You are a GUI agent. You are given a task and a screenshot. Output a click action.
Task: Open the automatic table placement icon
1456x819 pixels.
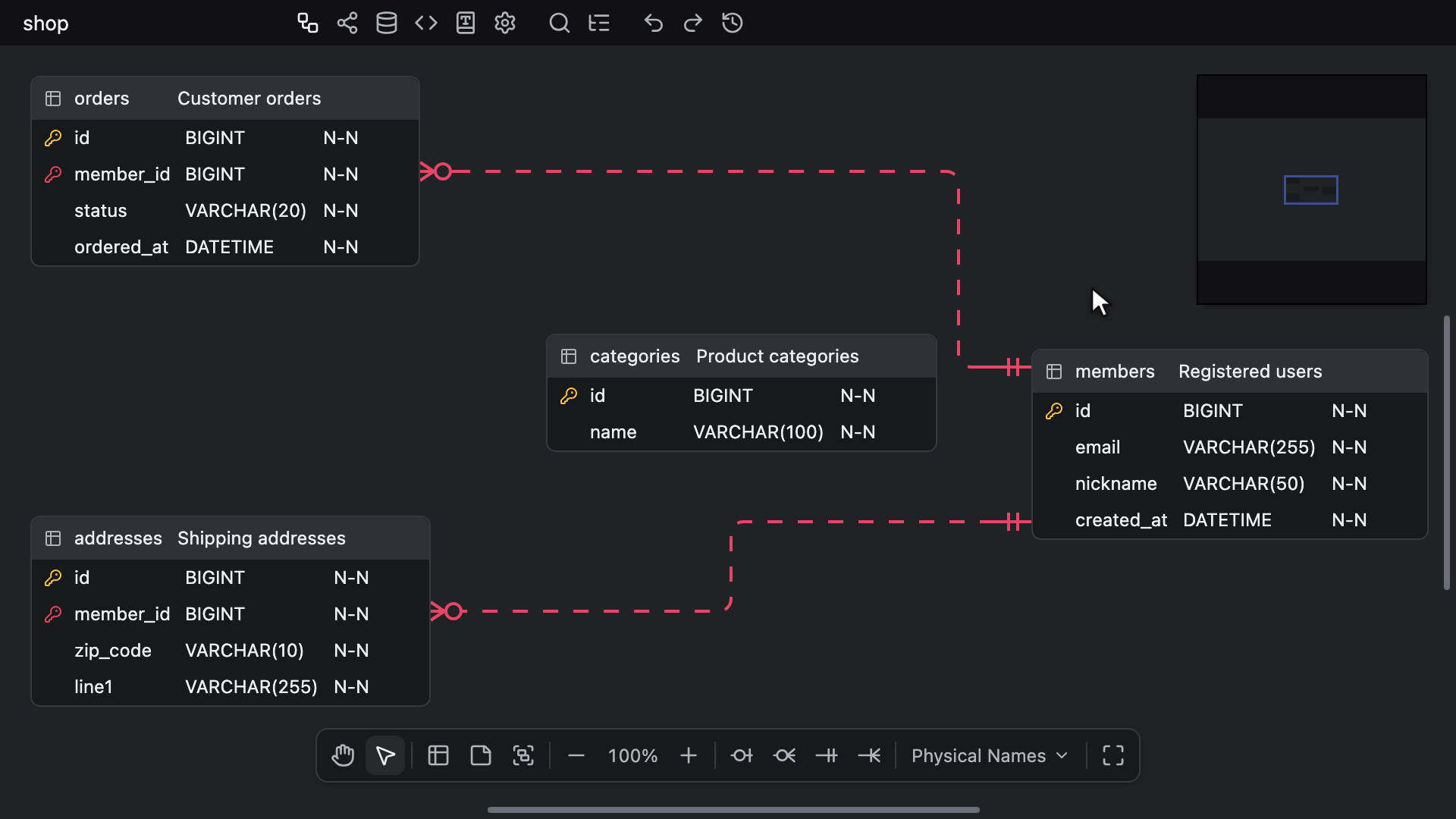(307, 23)
